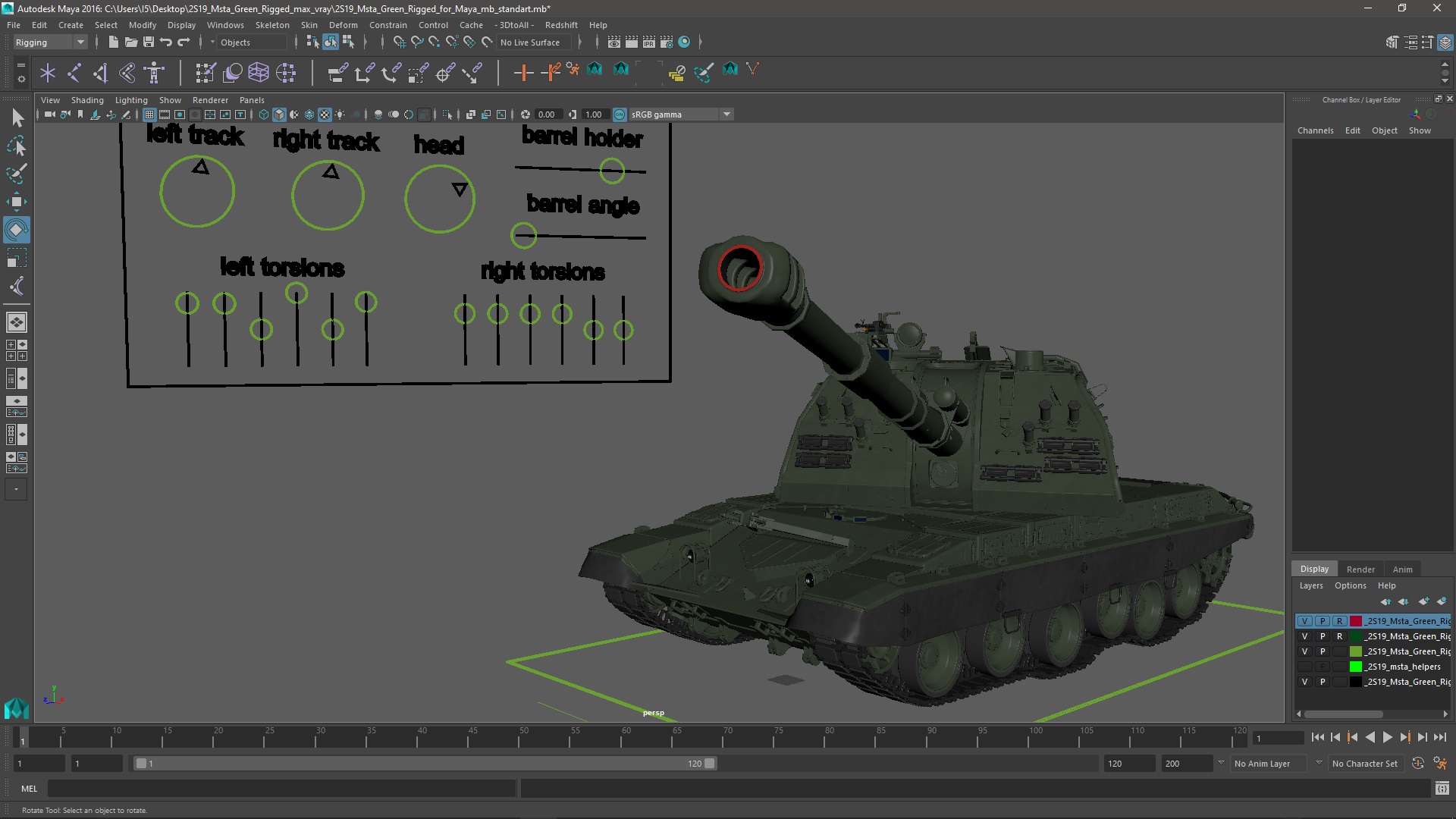Toggle visibility V of the selected red layer

[1304, 621]
